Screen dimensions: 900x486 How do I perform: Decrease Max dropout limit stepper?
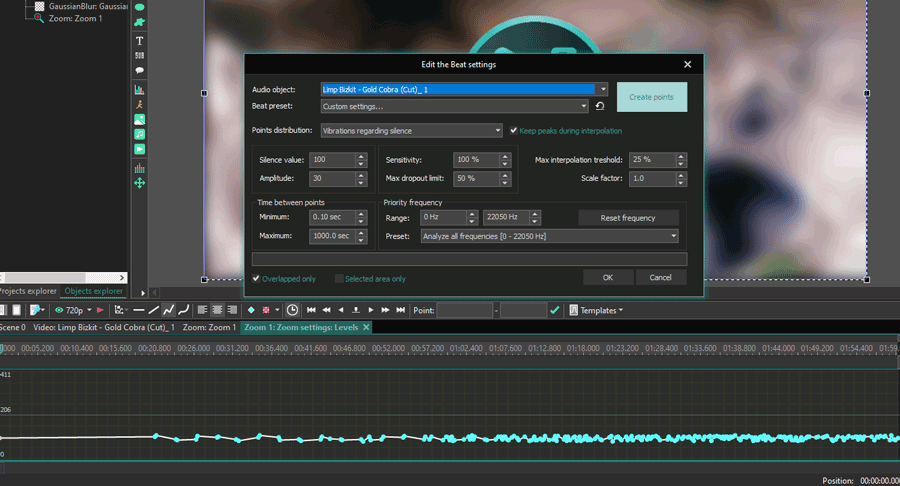(505, 182)
